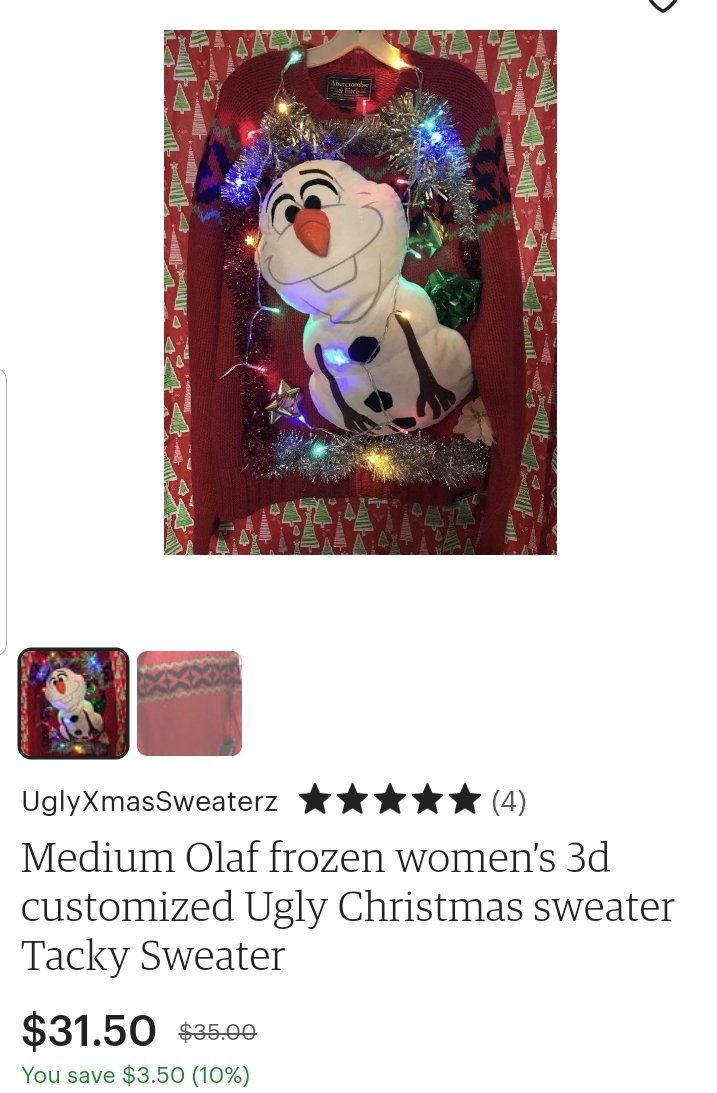The height and width of the screenshot is (1093, 717).
Task: Open the main Olaf sweater product photo
Action: tap(360, 292)
